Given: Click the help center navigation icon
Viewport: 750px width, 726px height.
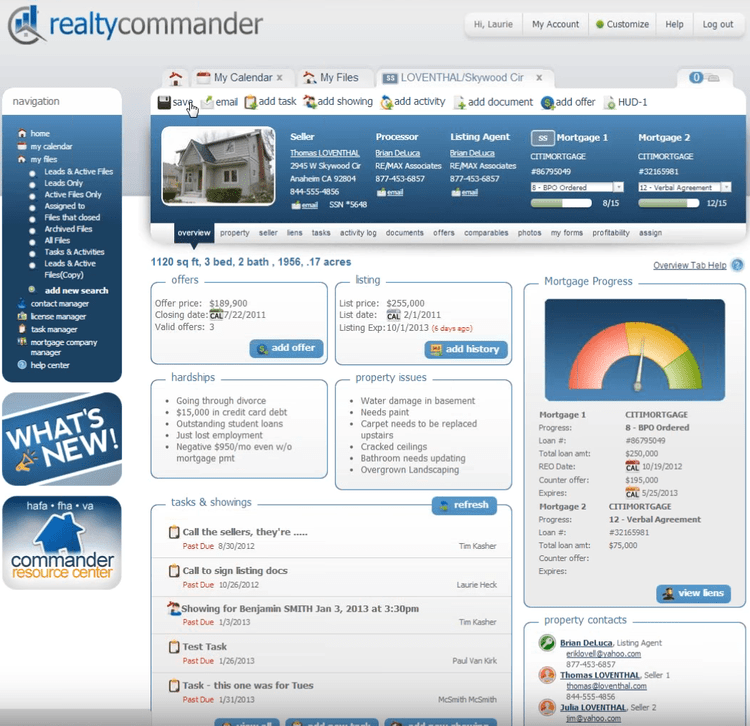Looking at the screenshot, I should coord(22,365).
